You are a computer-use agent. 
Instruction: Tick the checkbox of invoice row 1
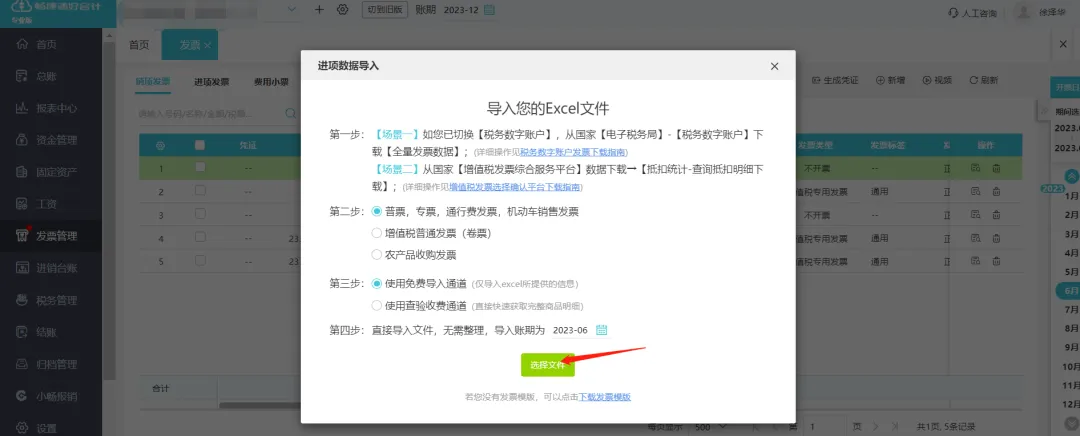click(200, 167)
